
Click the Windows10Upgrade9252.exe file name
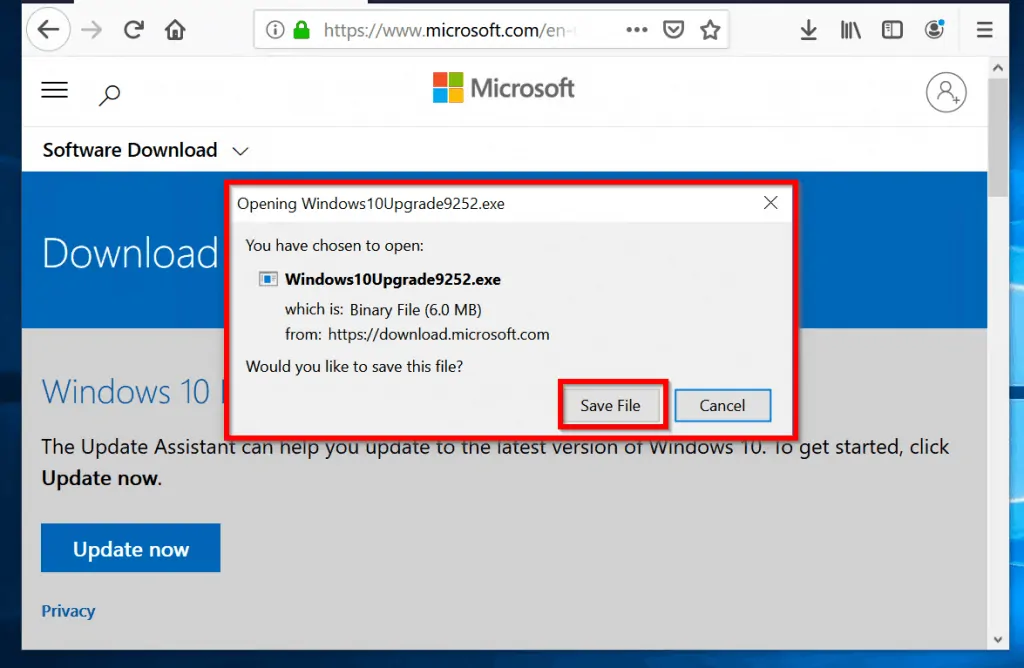tap(393, 279)
